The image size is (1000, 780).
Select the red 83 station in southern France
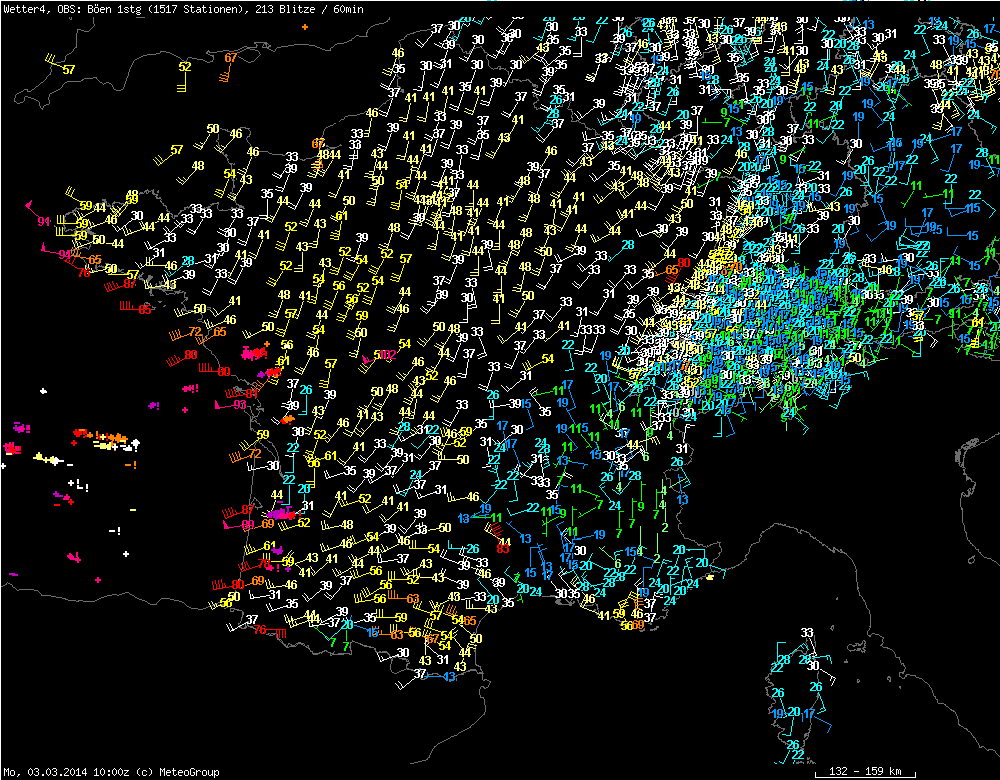[x=503, y=548]
